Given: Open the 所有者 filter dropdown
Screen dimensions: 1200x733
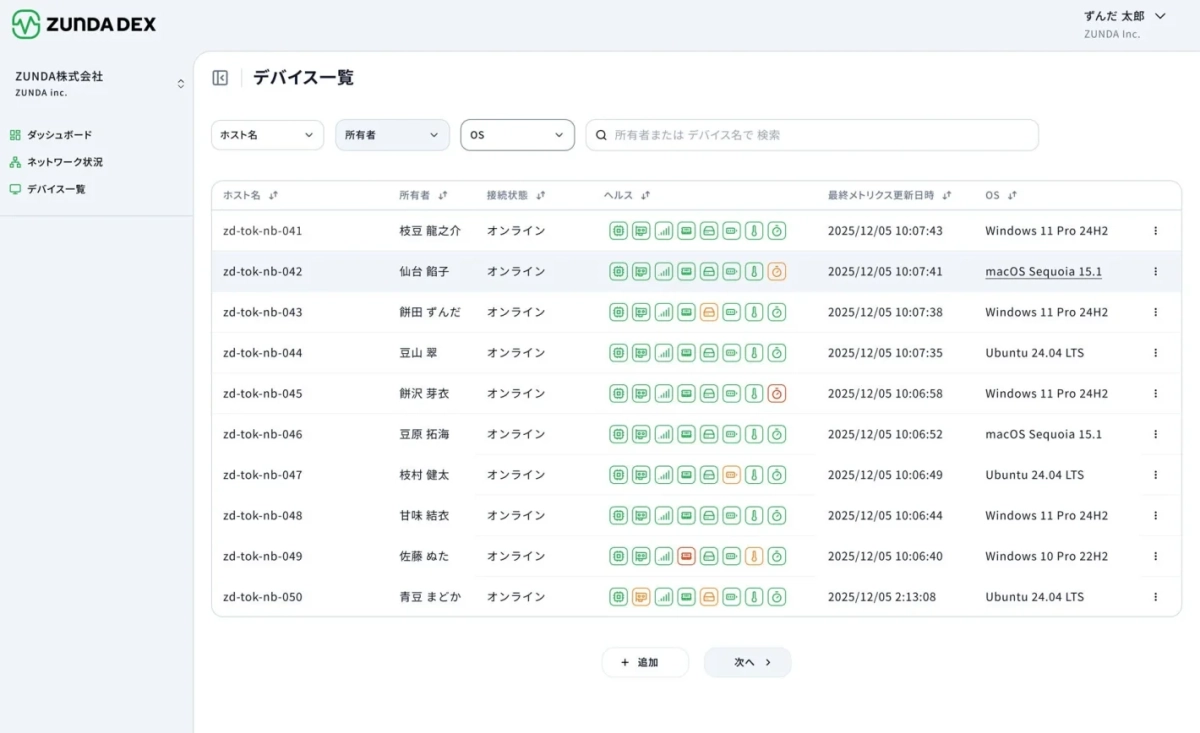Looking at the screenshot, I should tap(392, 134).
